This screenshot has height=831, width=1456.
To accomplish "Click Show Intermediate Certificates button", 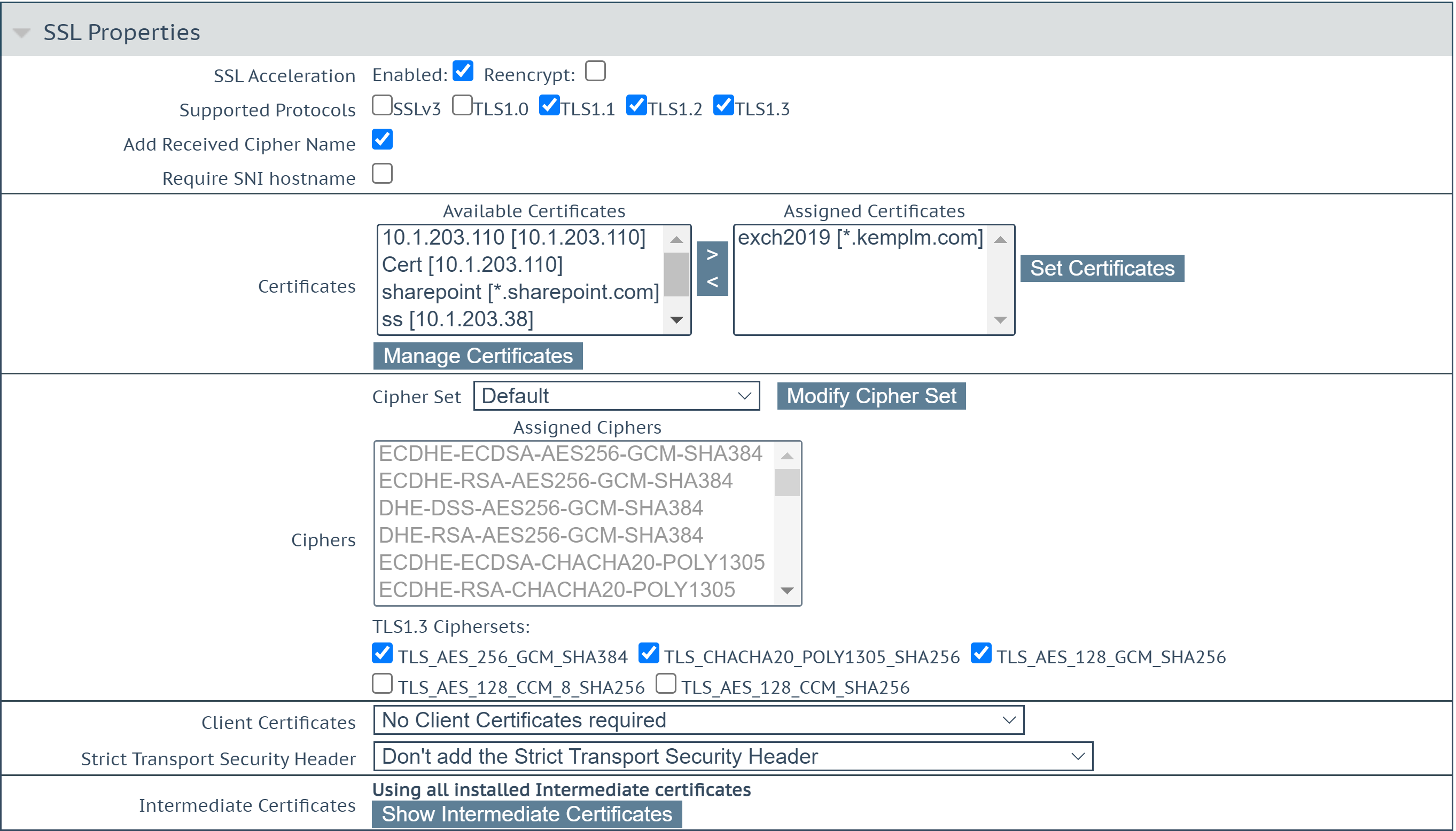I will pos(526,814).
